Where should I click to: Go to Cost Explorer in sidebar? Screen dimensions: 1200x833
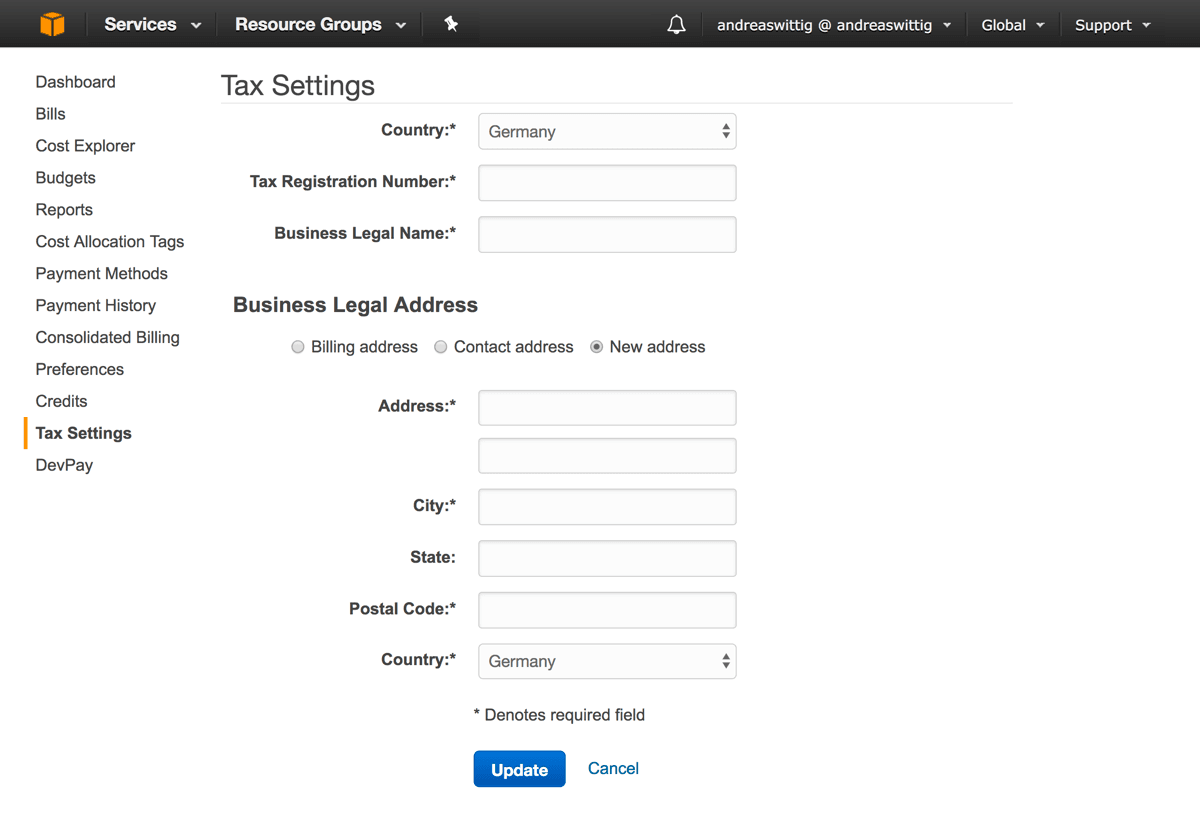pyautogui.click(x=85, y=146)
